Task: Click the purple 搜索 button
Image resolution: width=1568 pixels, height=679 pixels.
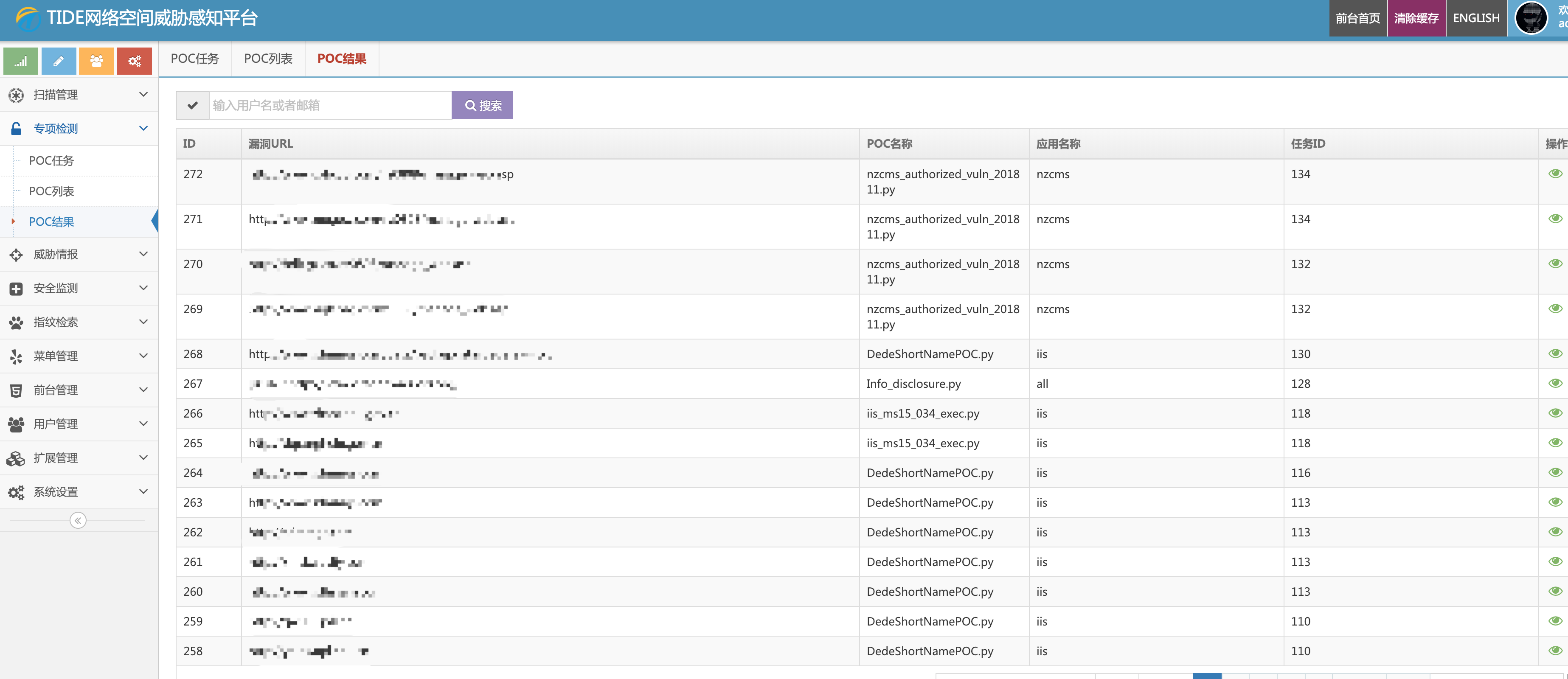Action: point(482,105)
